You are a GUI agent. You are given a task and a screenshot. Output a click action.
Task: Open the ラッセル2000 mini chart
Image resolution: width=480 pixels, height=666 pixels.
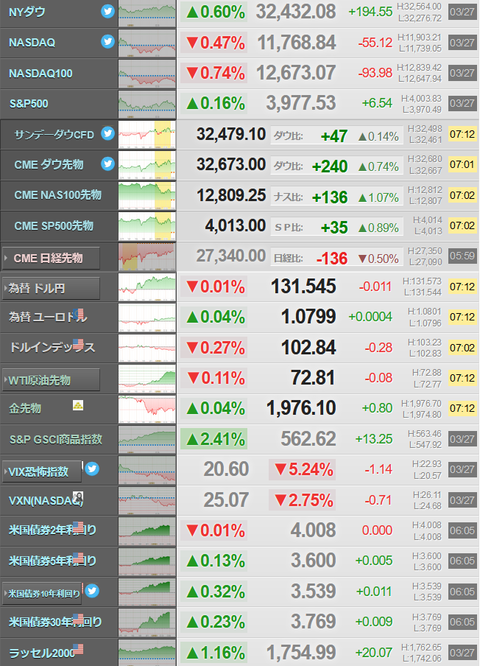[147, 653]
